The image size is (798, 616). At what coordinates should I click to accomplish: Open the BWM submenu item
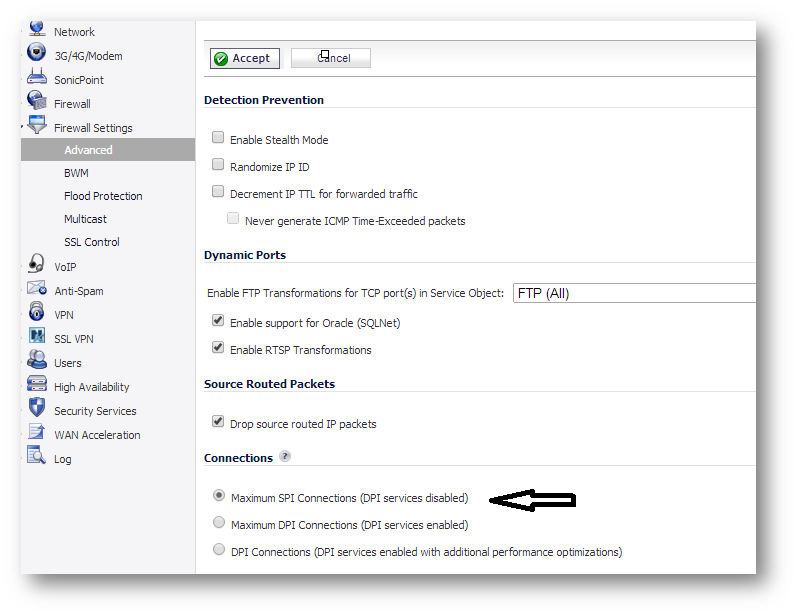click(x=76, y=173)
